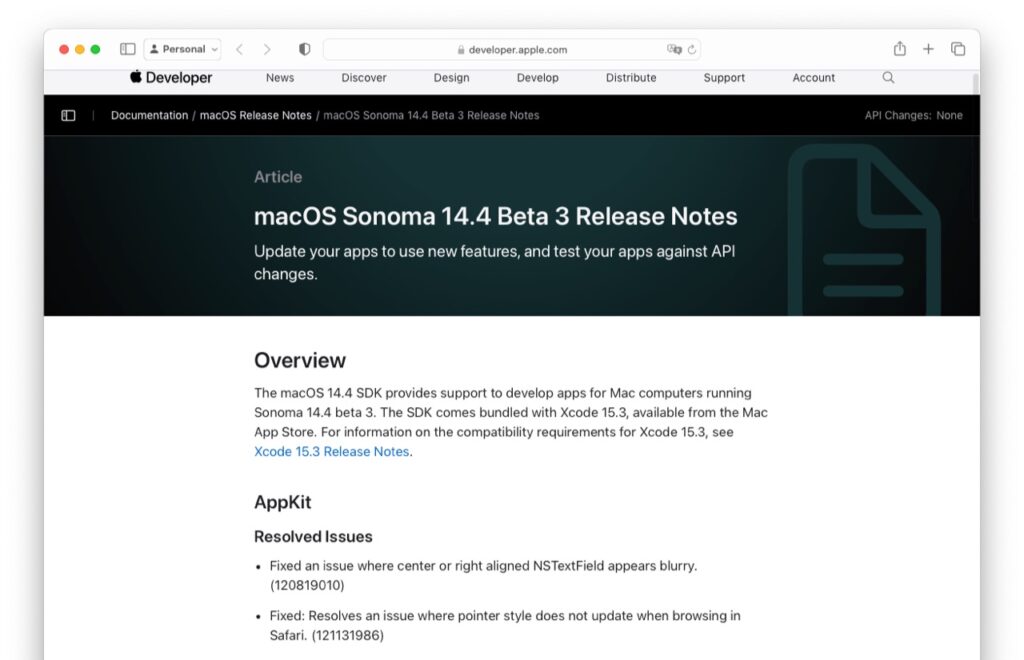1024x660 pixels.
Task: Click the Account navigation item
Action: click(x=813, y=77)
